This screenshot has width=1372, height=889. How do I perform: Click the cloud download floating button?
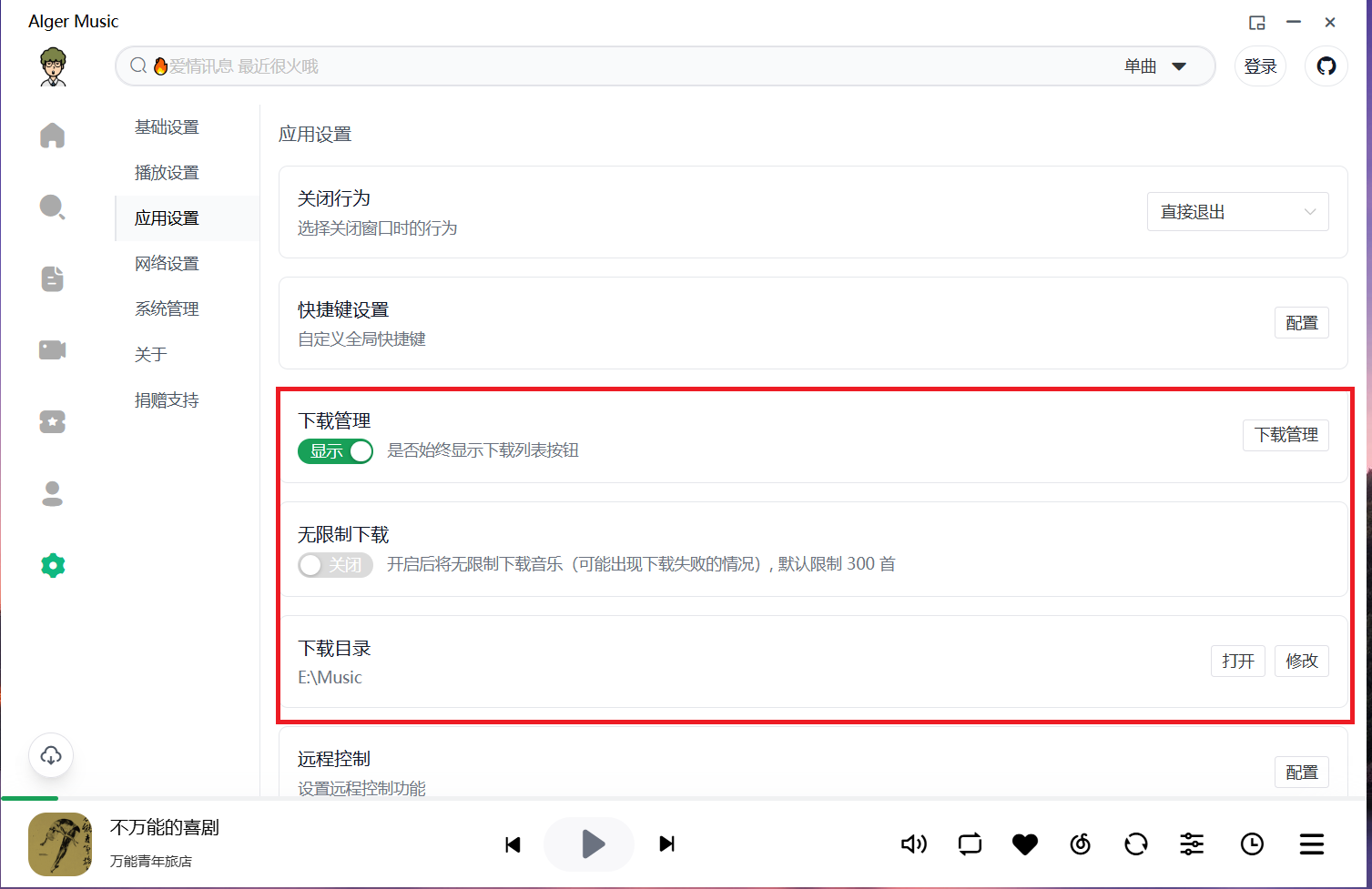[x=51, y=755]
